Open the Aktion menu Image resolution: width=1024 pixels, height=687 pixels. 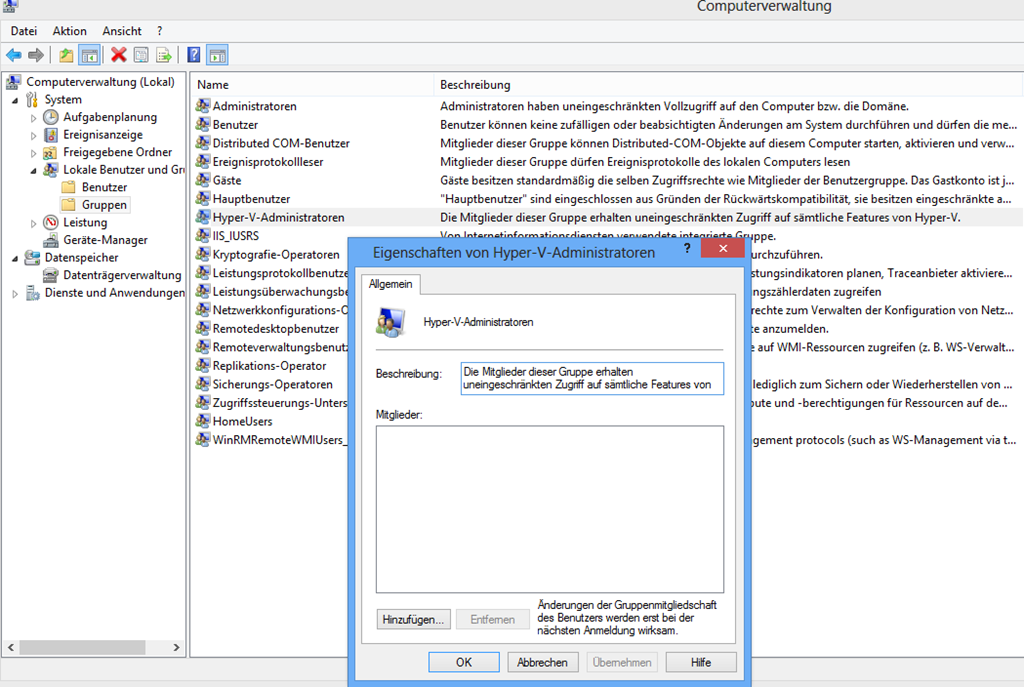69,31
